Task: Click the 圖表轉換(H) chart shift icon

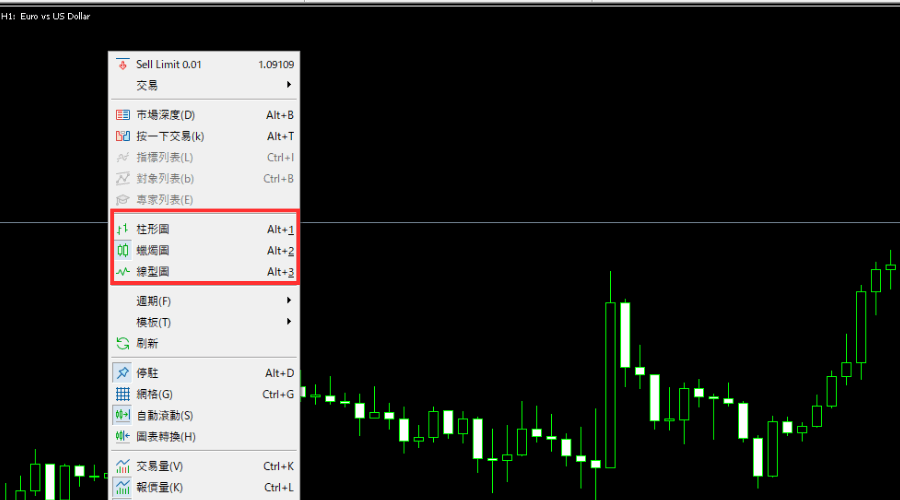Action: click(x=123, y=436)
